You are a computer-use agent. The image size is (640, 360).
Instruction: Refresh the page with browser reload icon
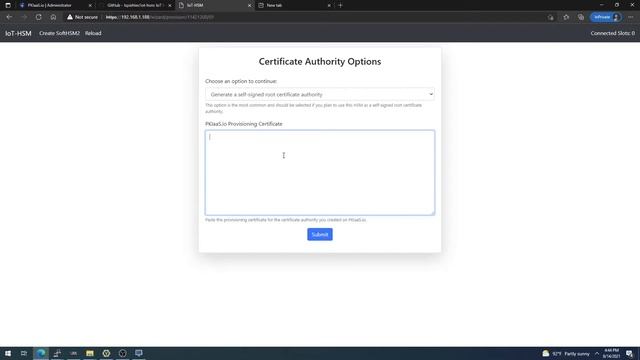point(38,17)
